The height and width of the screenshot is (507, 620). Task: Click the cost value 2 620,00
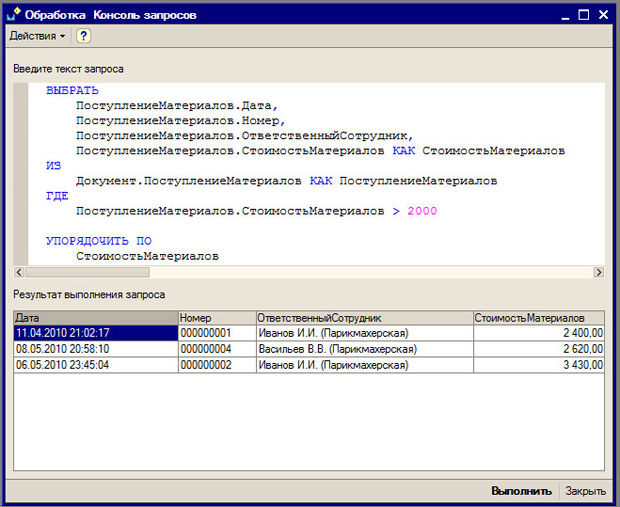coord(539,349)
